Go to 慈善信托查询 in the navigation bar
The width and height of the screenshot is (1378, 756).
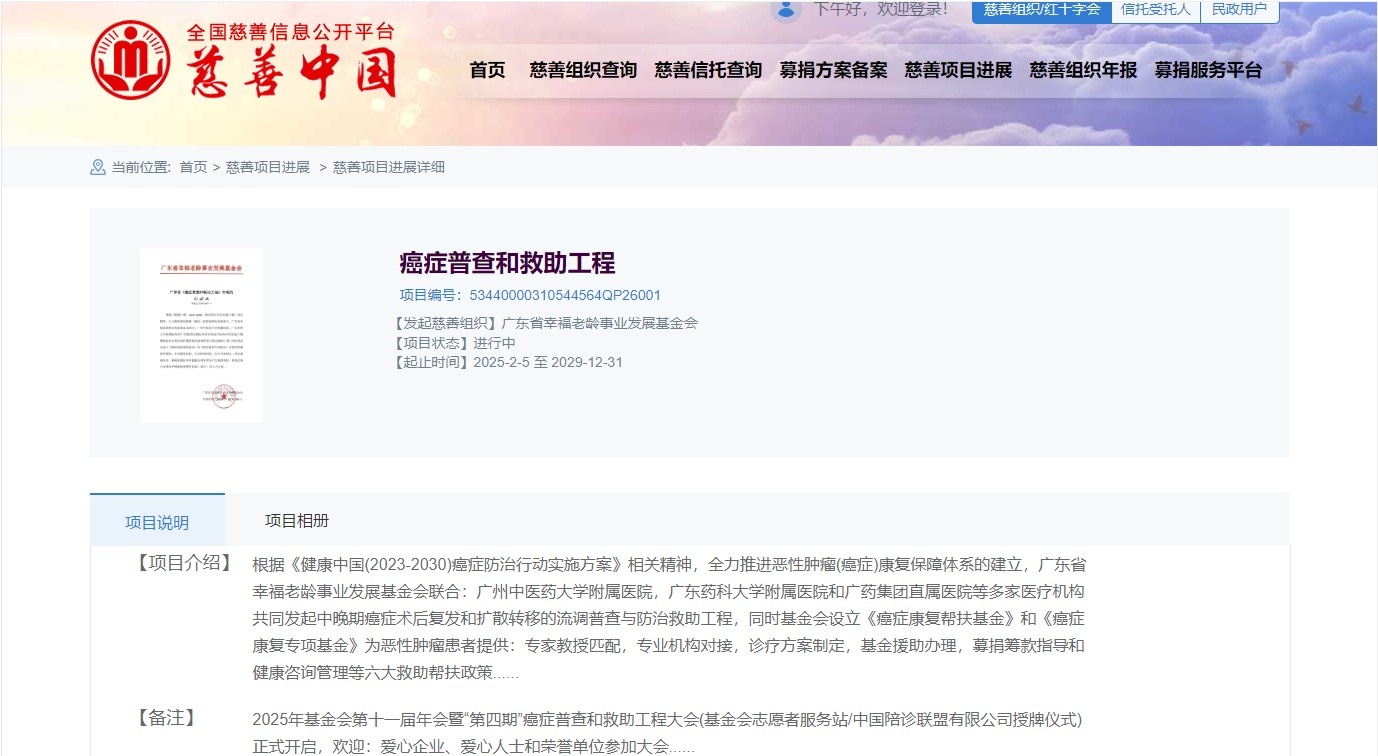[708, 70]
